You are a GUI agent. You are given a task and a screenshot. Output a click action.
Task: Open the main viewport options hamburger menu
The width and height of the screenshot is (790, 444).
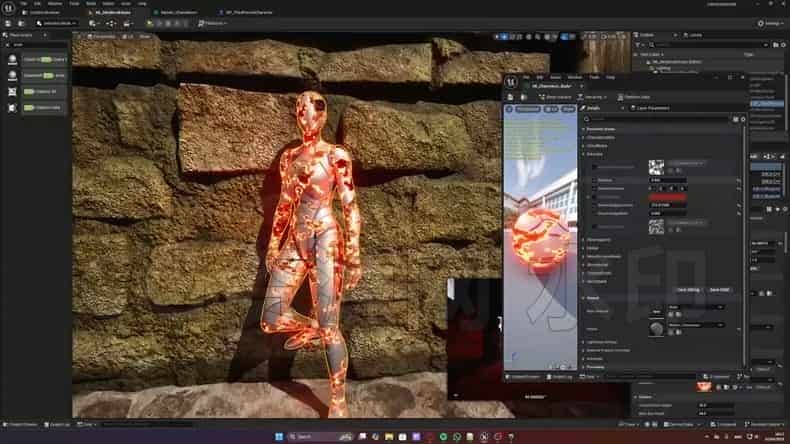pyautogui.click(x=79, y=36)
